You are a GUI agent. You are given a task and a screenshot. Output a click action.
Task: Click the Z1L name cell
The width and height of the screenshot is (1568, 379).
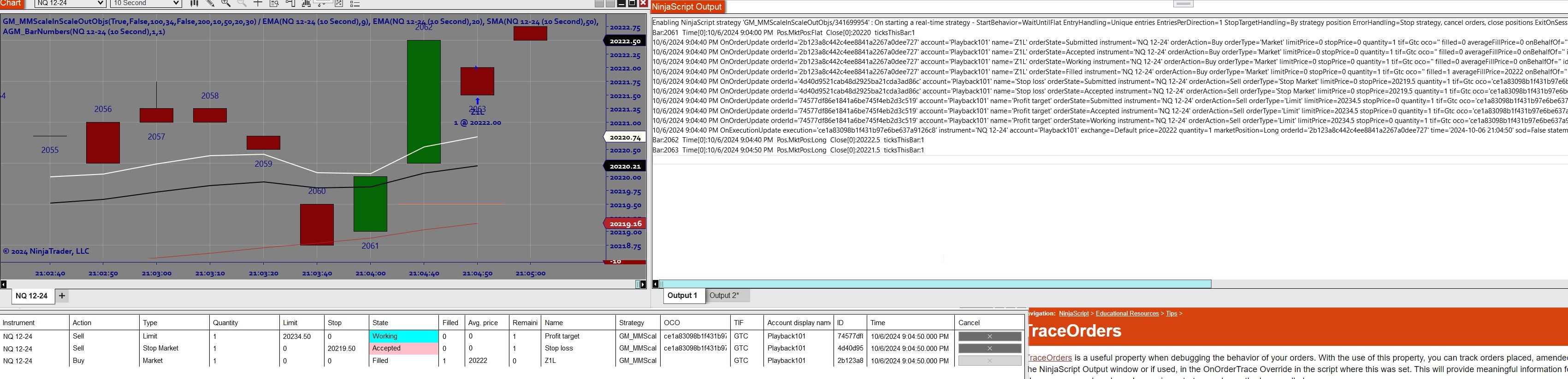pyautogui.click(x=578, y=361)
